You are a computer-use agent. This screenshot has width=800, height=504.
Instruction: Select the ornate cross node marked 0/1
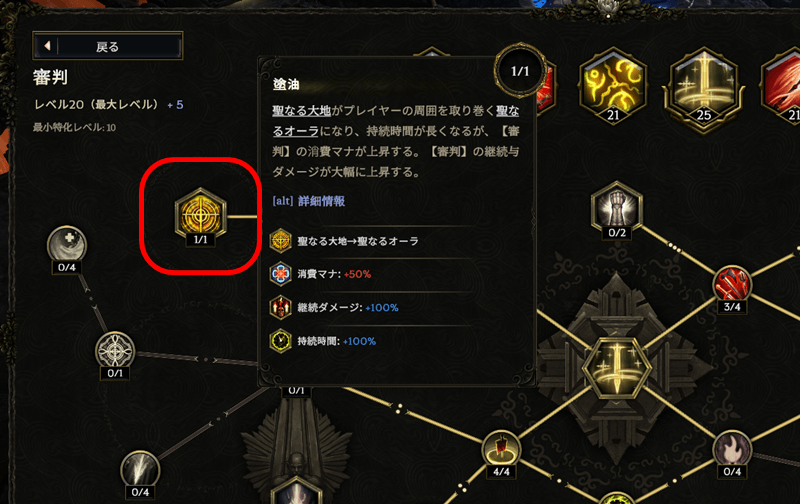point(115,351)
